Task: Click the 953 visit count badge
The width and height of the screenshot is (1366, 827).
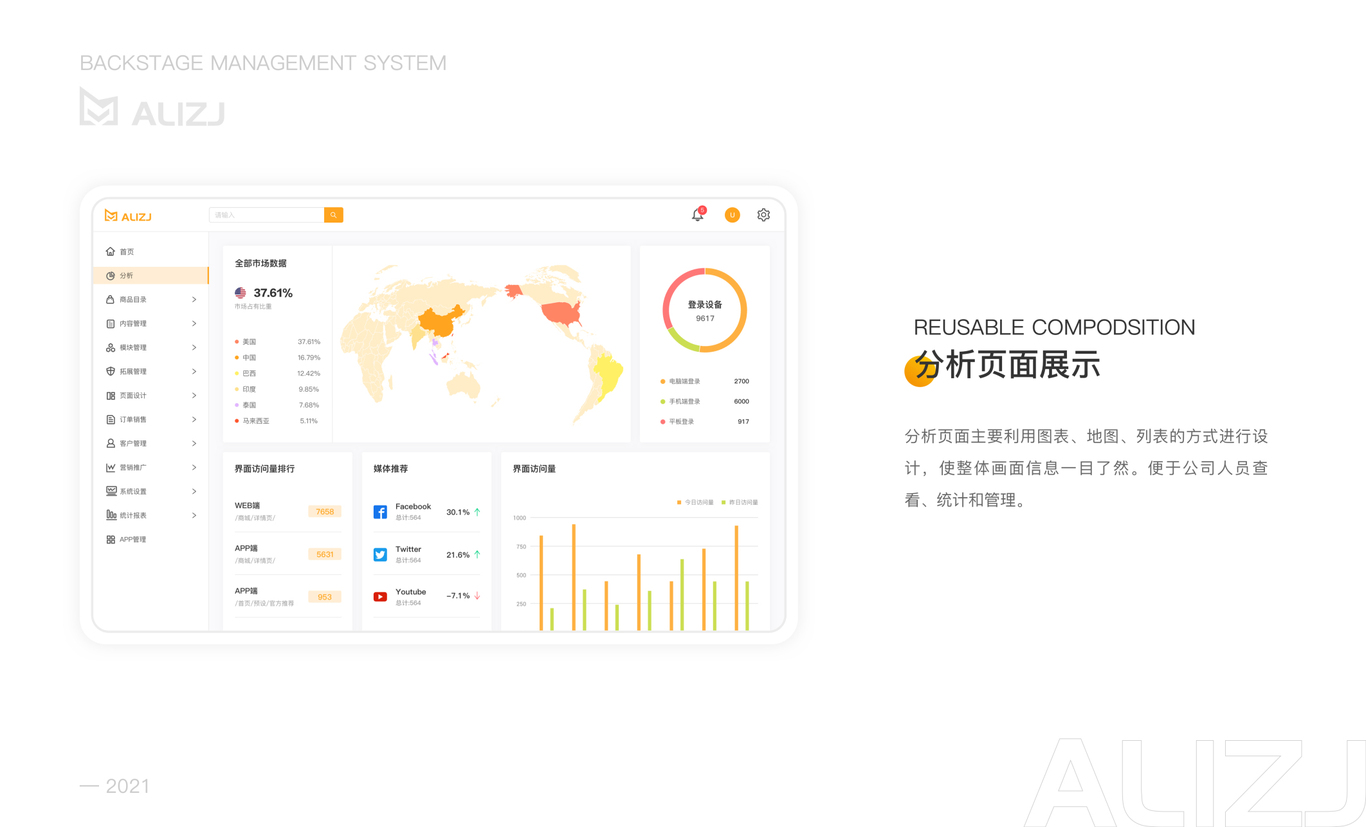Action: point(325,597)
